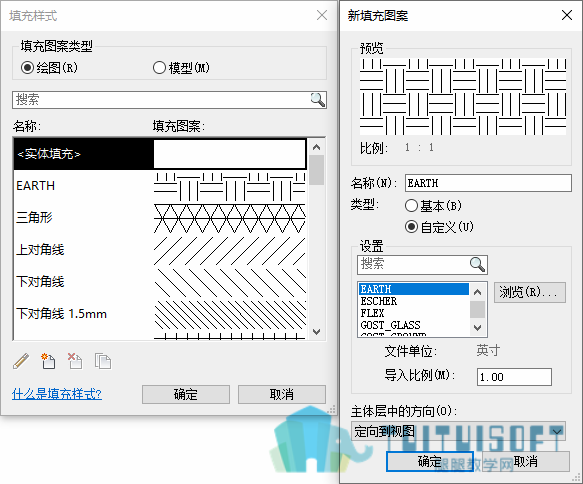
Task: Click 取消 in 填充样式 dialog
Action: click(x=281, y=394)
